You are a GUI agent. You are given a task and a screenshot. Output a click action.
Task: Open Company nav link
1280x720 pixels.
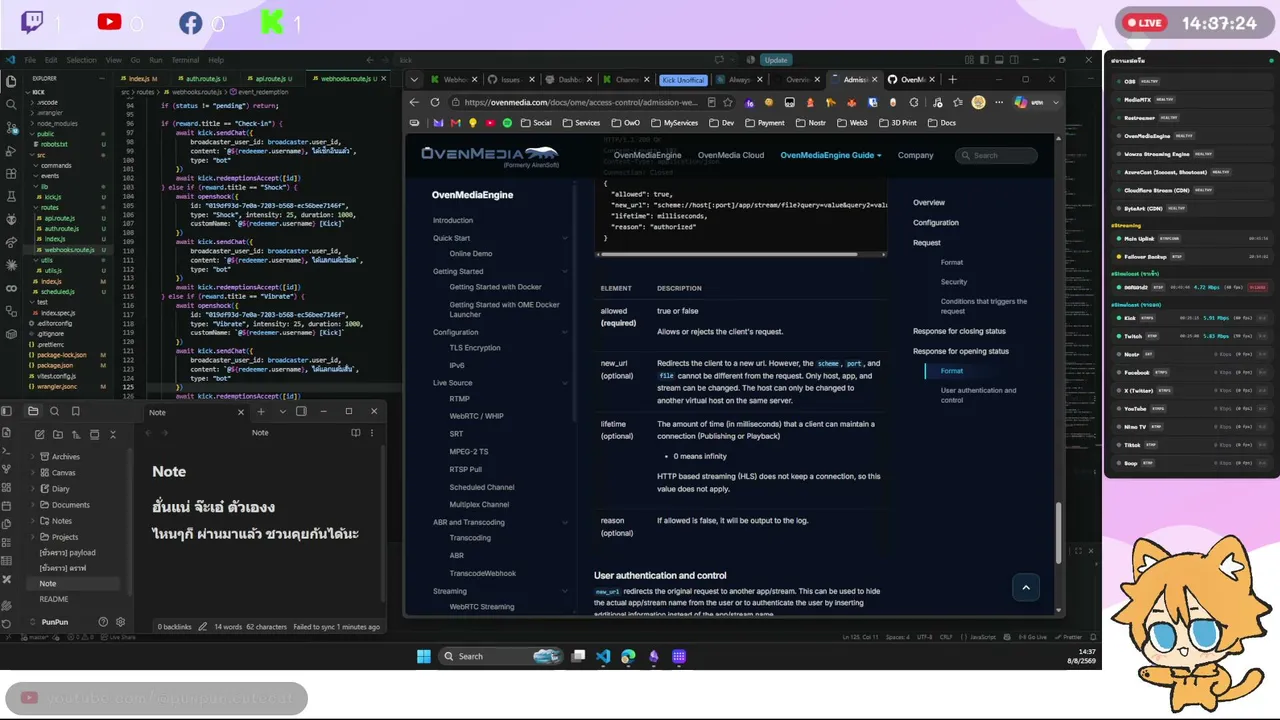pos(915,155)
